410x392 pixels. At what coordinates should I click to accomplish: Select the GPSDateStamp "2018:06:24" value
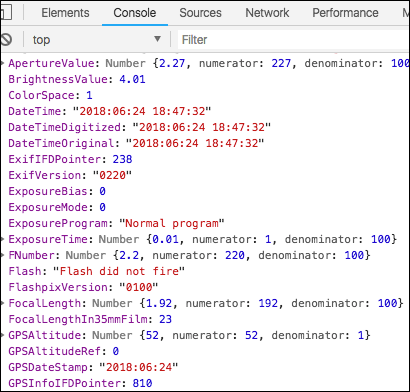[139, 367]
